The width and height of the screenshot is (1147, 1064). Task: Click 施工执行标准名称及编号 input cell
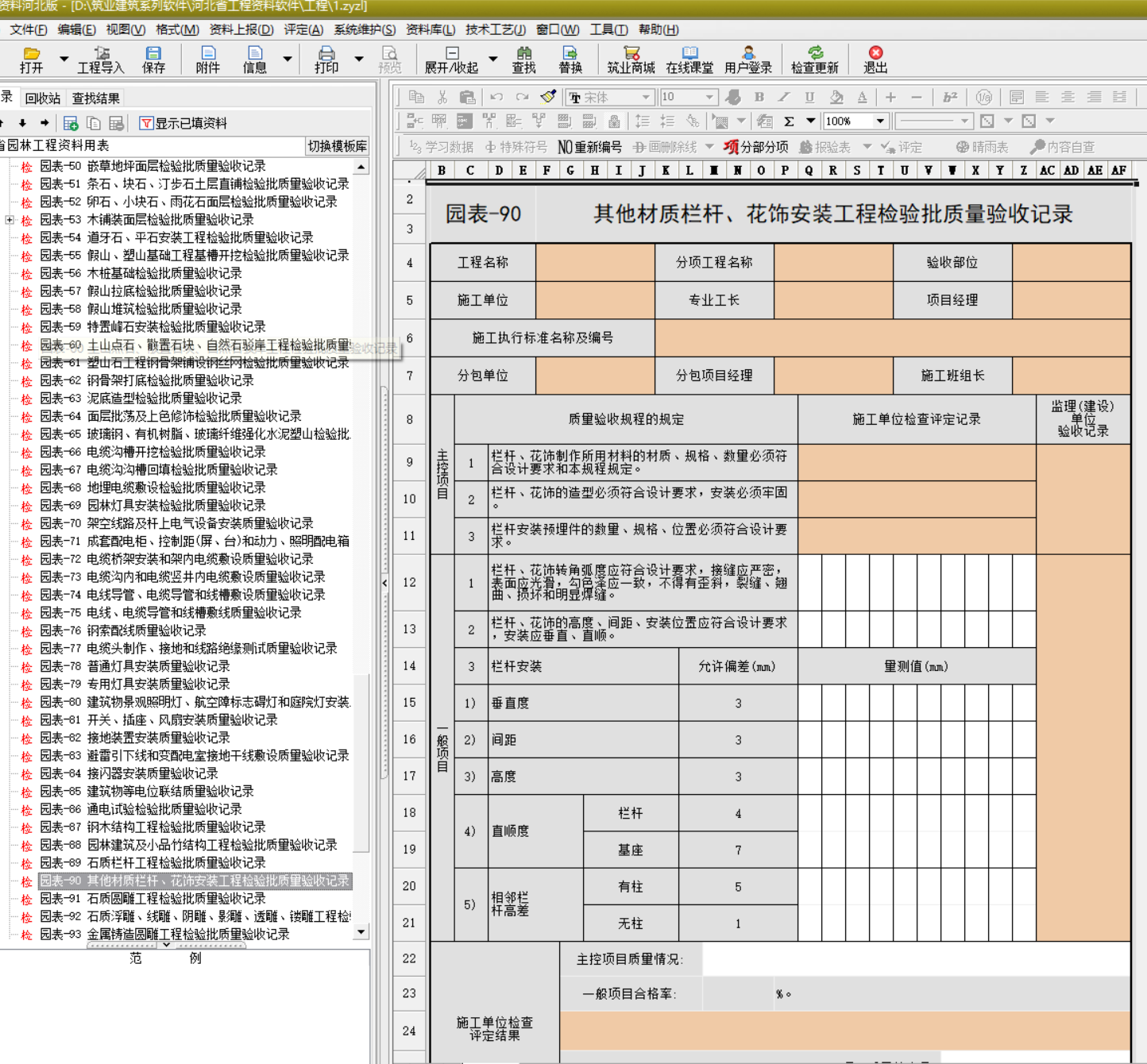pyautogui.click(x=893, y=338)
